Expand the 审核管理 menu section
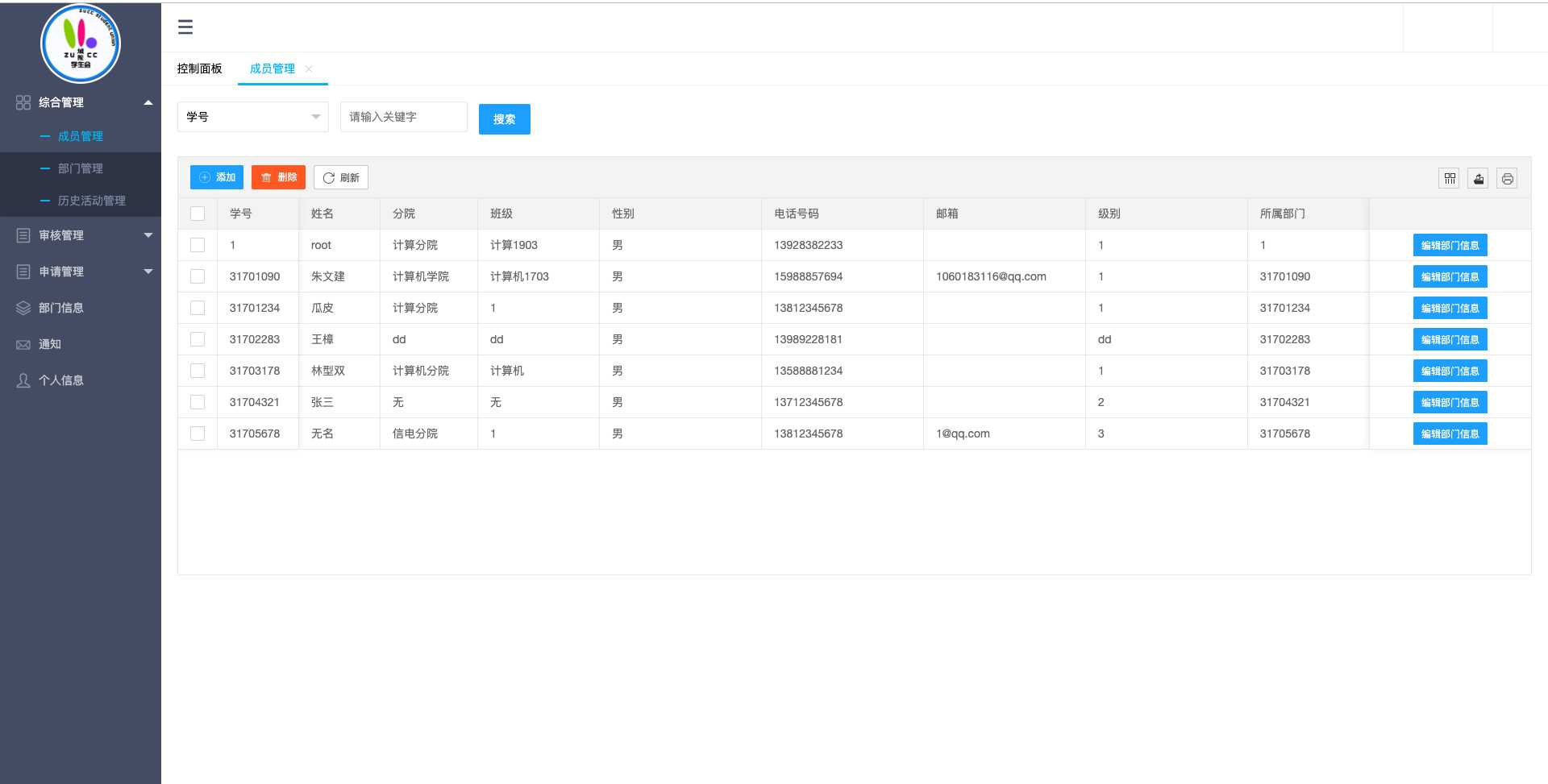1548x784 pixels. 148,235
